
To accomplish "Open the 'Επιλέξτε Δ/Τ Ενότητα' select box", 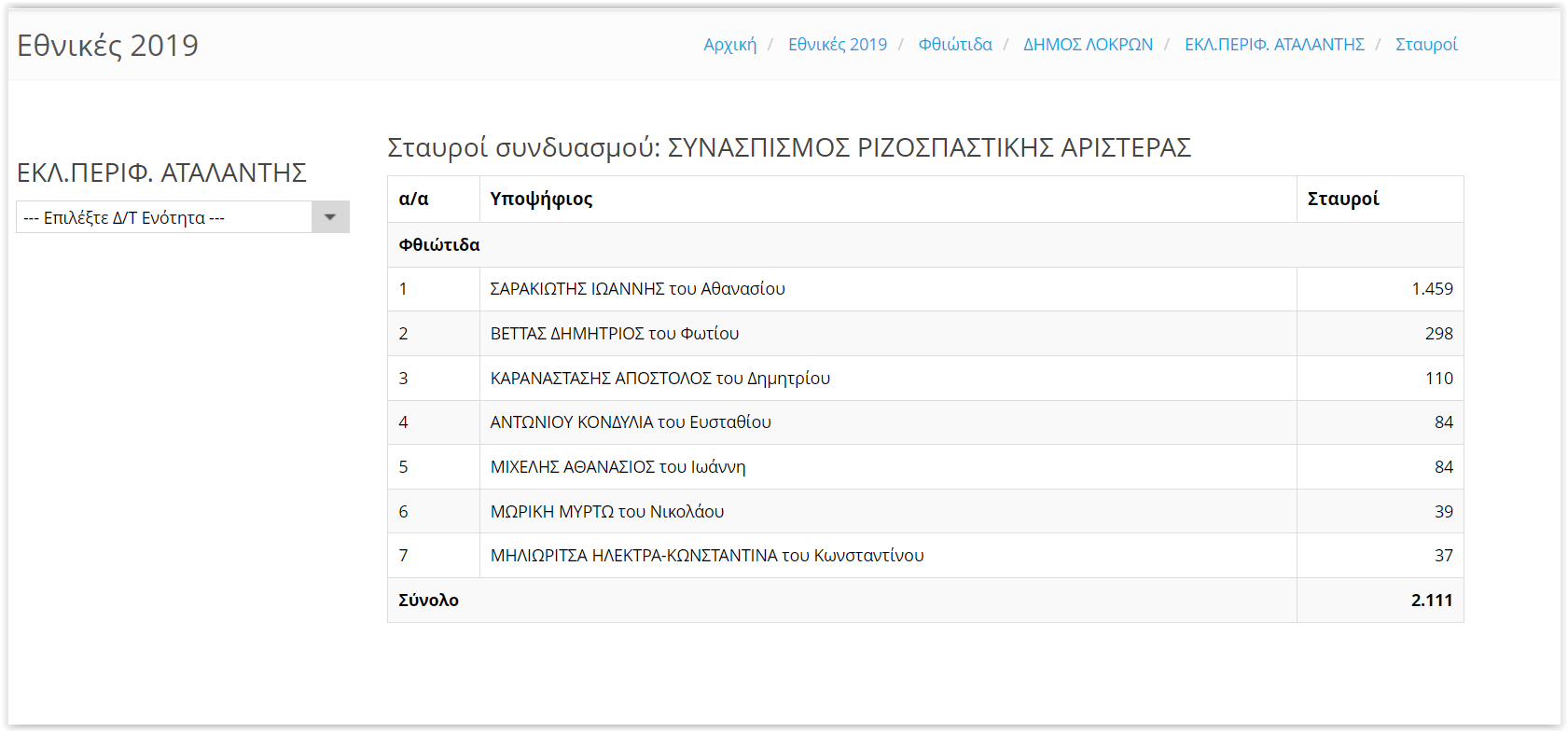I will 164,217.
